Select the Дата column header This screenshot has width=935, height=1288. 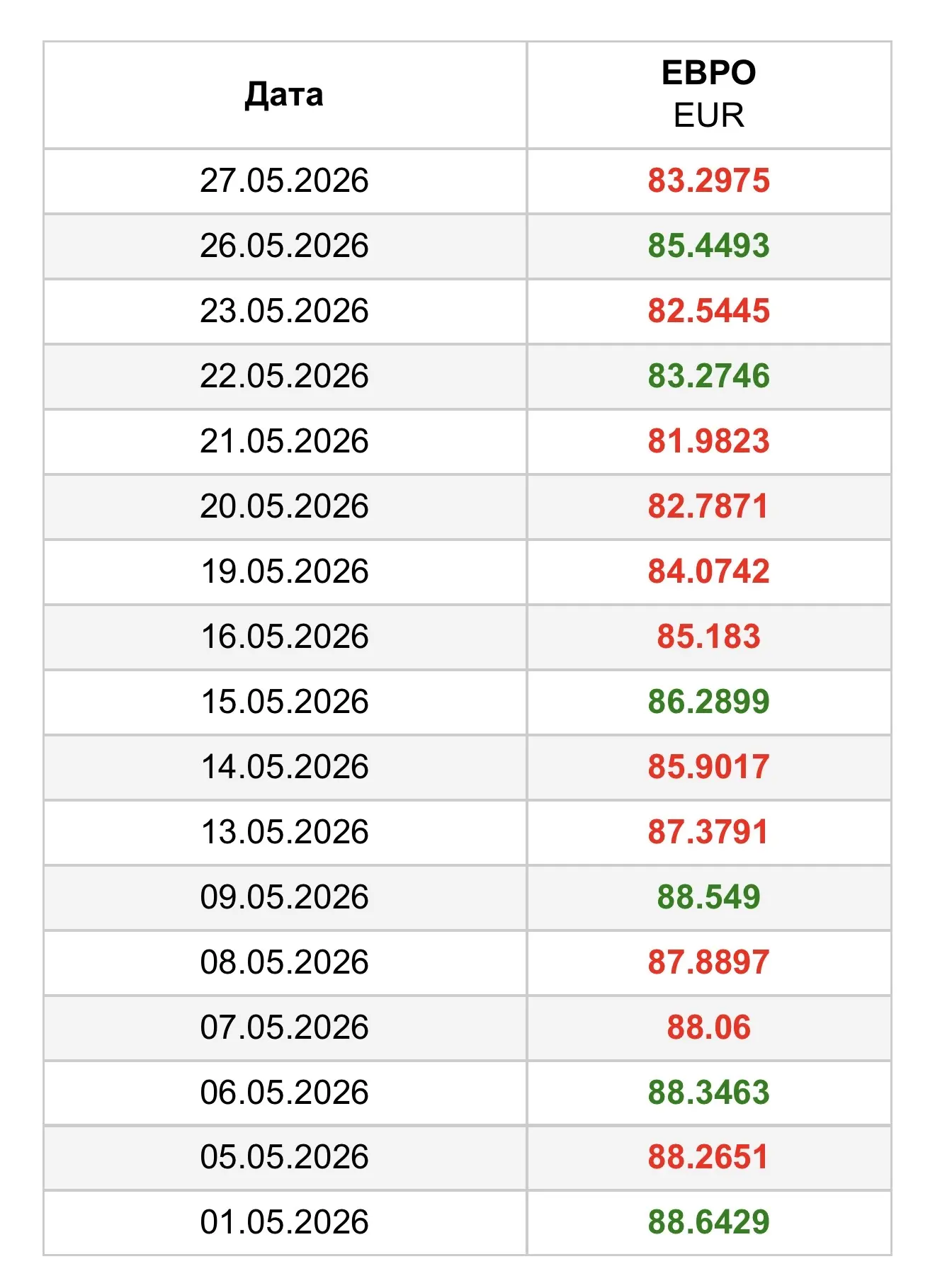pyautogui.click(x=284, y=95)
